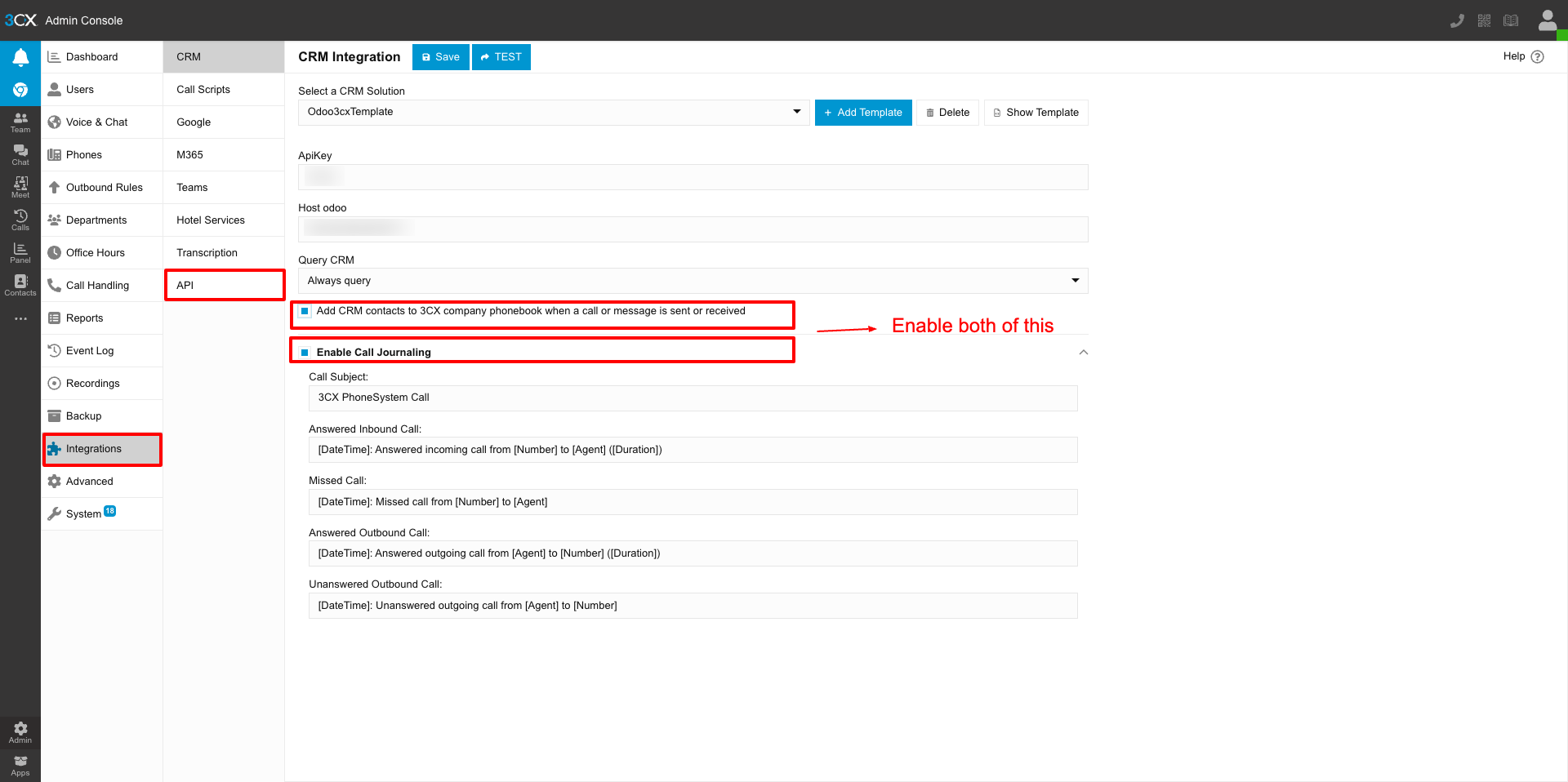Open Event Log section
The width and height of the screenshot is (1568, 782).
[x=102, y=351]
